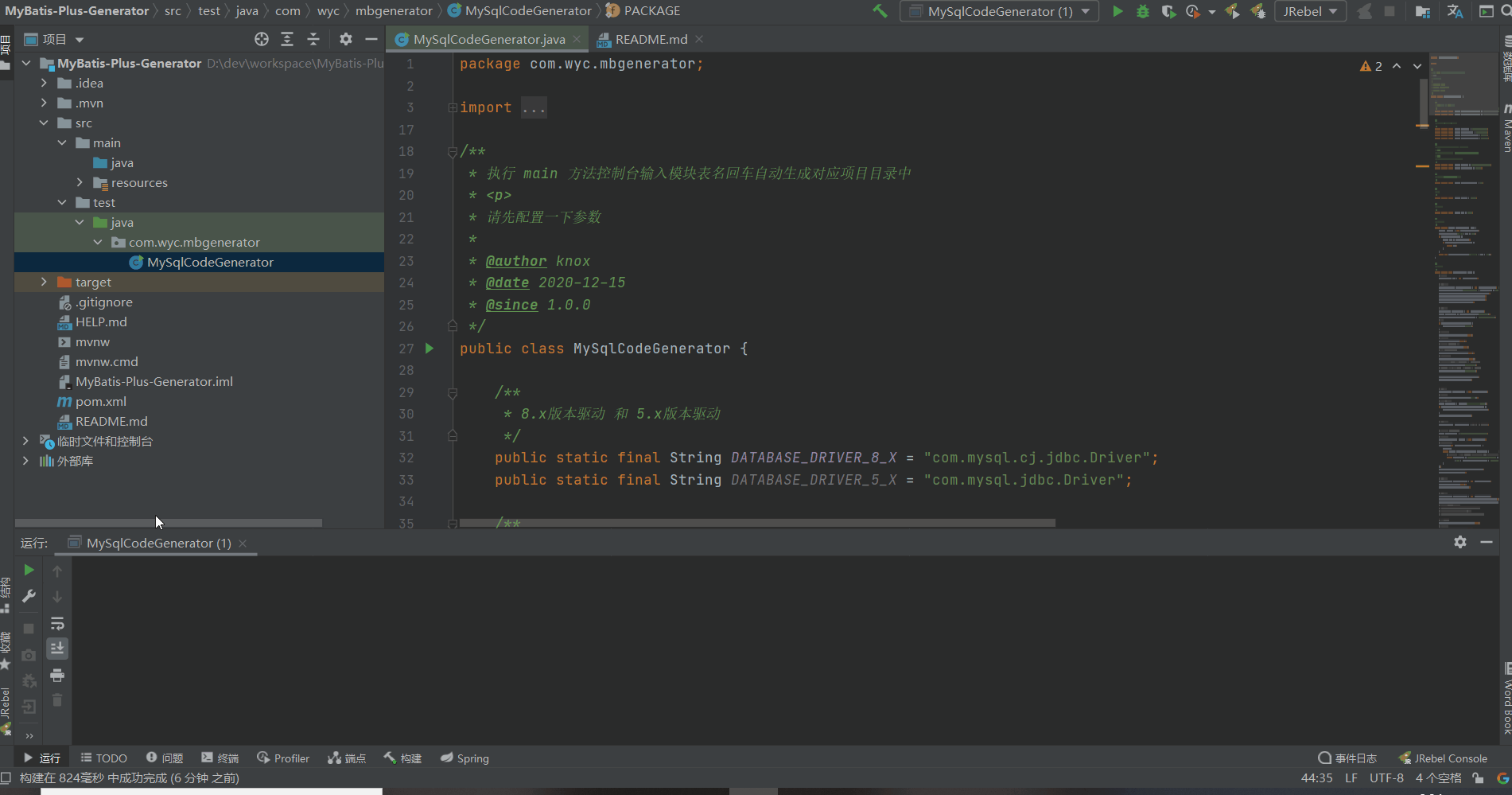
Task: Click the project tree horizontal scrollbar
Action: tap(169, 523)
